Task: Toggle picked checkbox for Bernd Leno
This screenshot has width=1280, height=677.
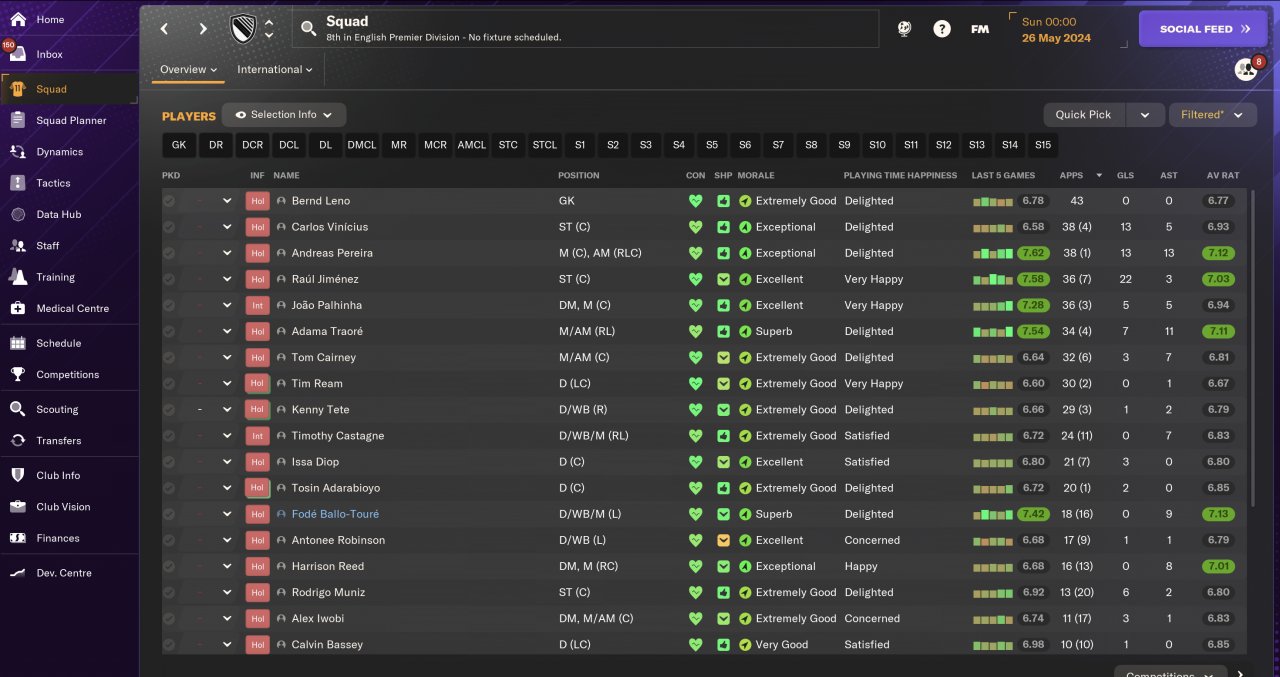Action: pyautogui.click(x=169, y=201)
